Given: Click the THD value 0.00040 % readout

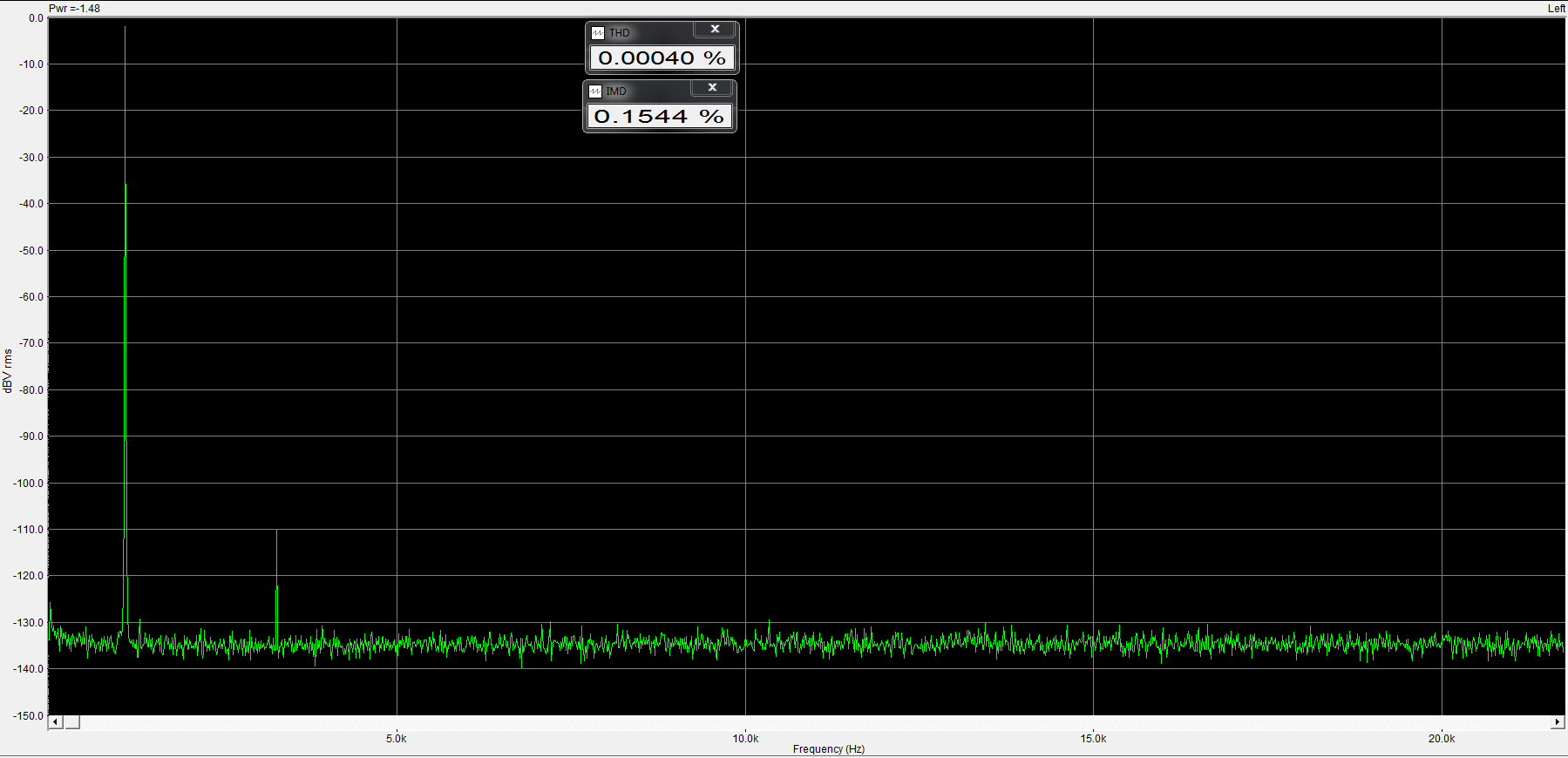Looking at the screenshot, I should coord(662,58).
